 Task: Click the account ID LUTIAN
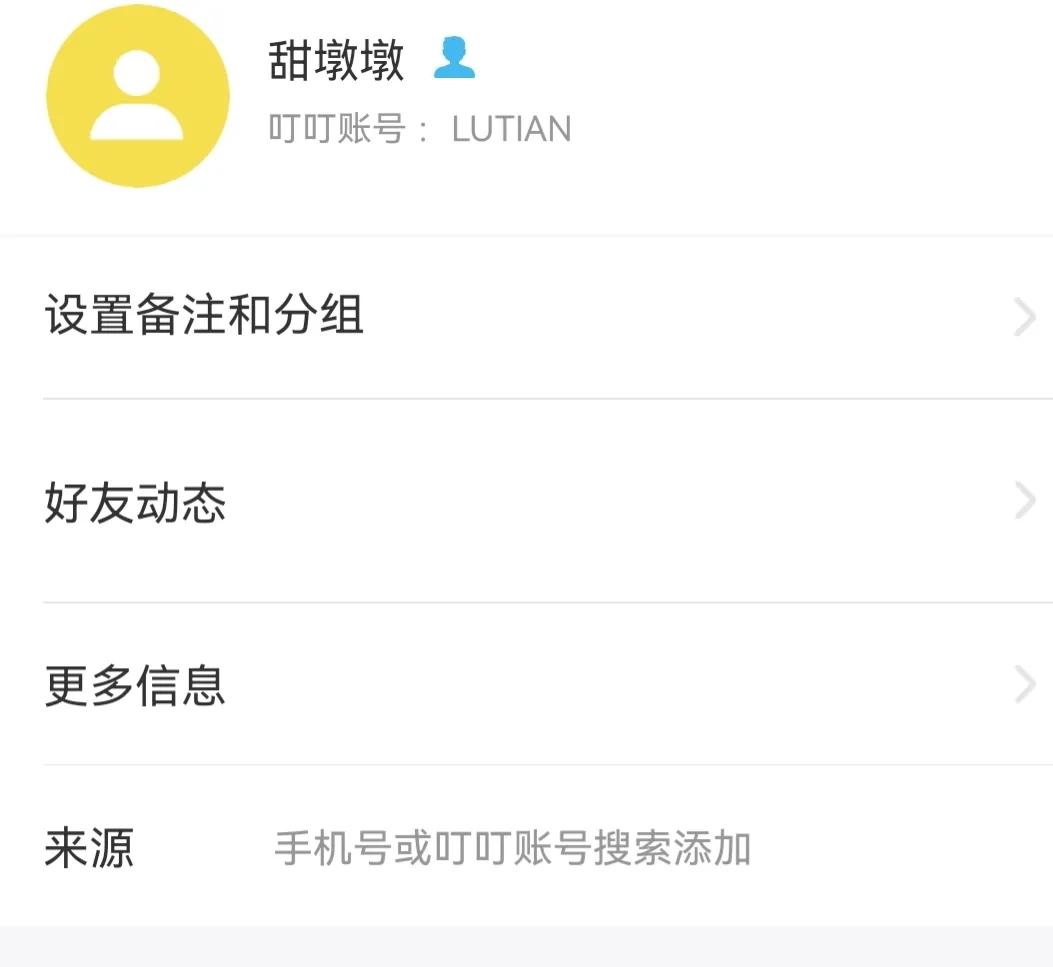click(x=512, y=128)
